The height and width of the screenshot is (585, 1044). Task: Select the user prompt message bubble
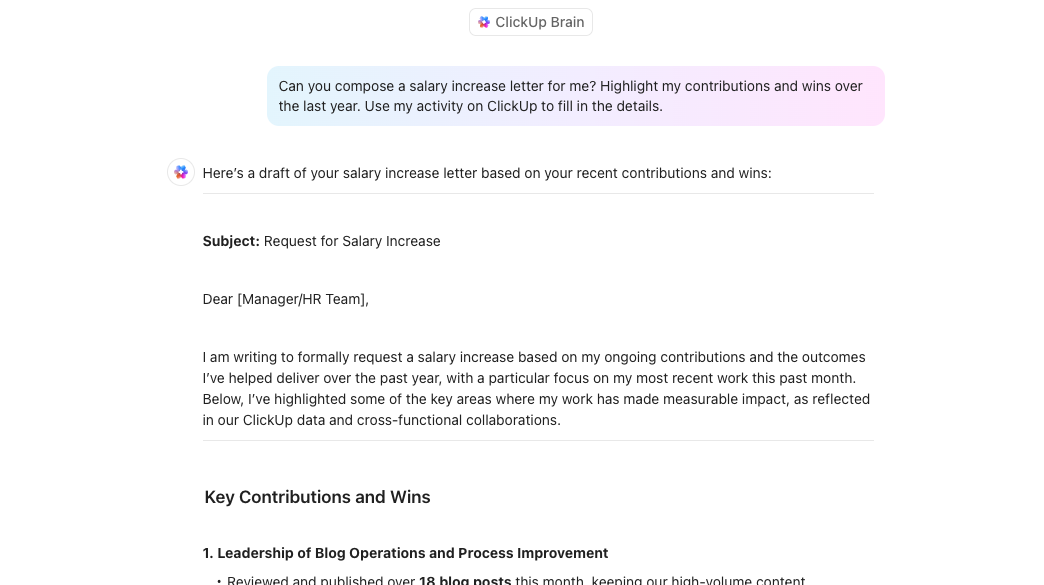[x=575, y=96]
